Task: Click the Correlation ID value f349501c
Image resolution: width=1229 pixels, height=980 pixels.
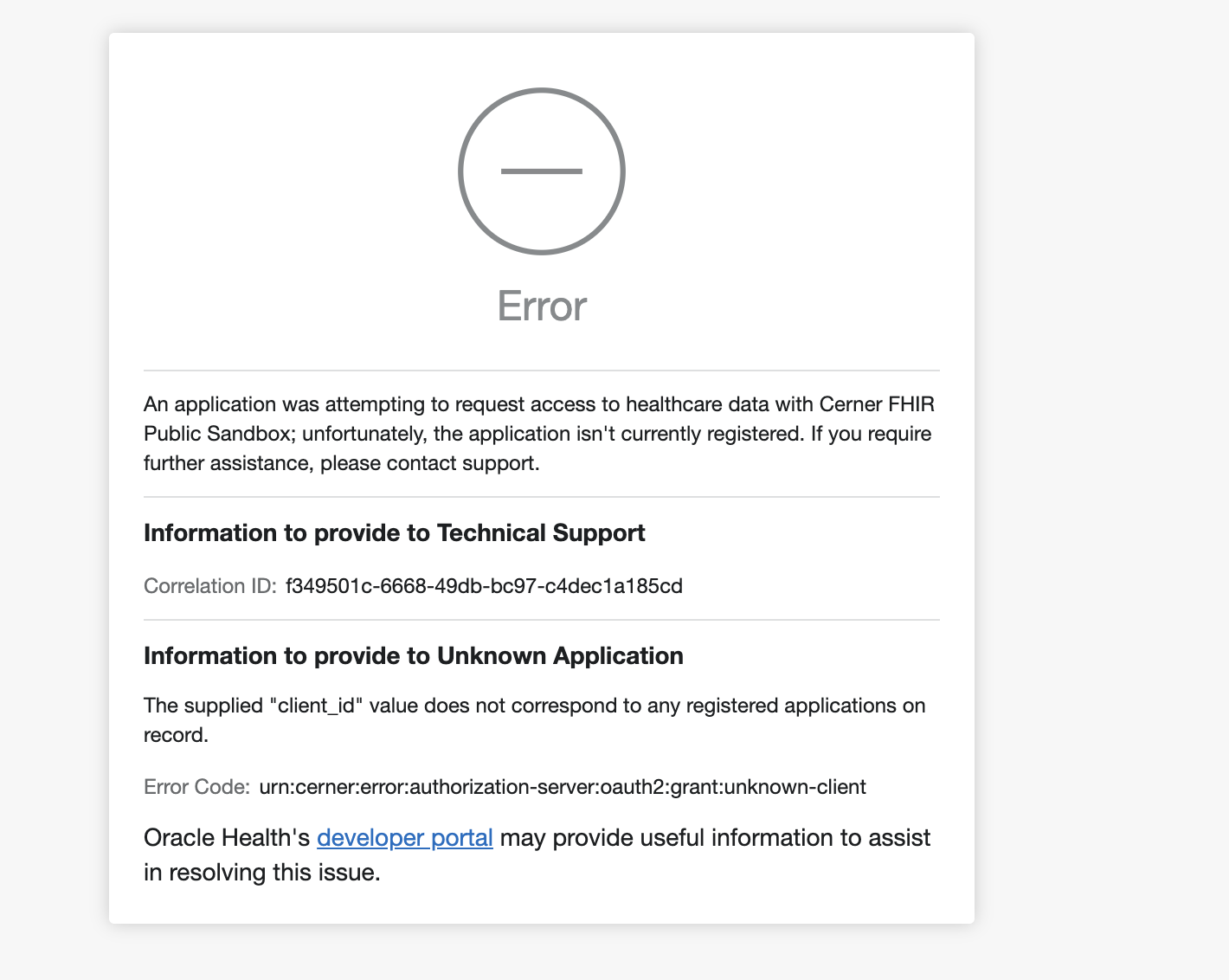Action: tap(483, 586)
